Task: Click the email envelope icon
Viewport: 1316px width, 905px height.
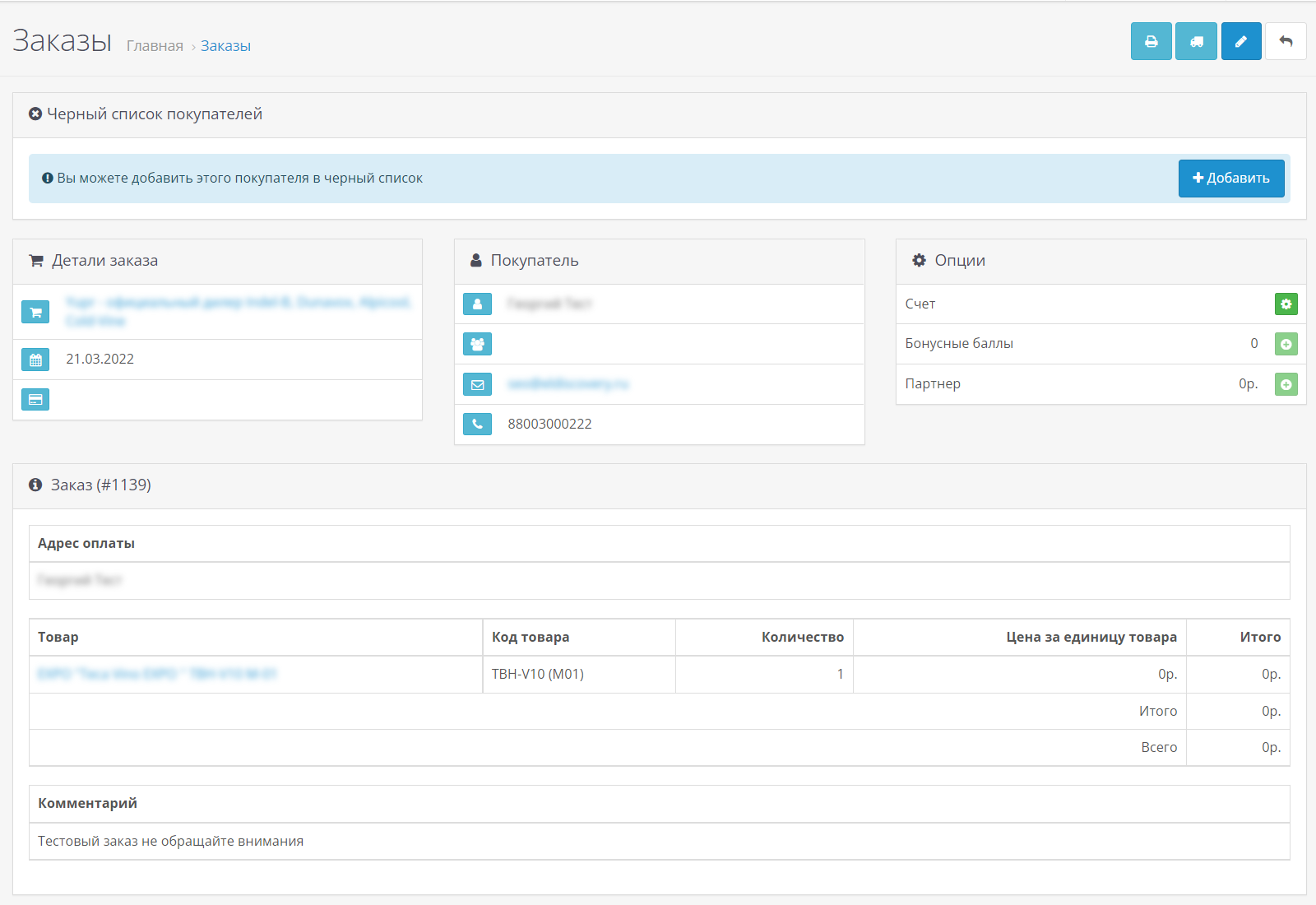Action: pos(477,384)
